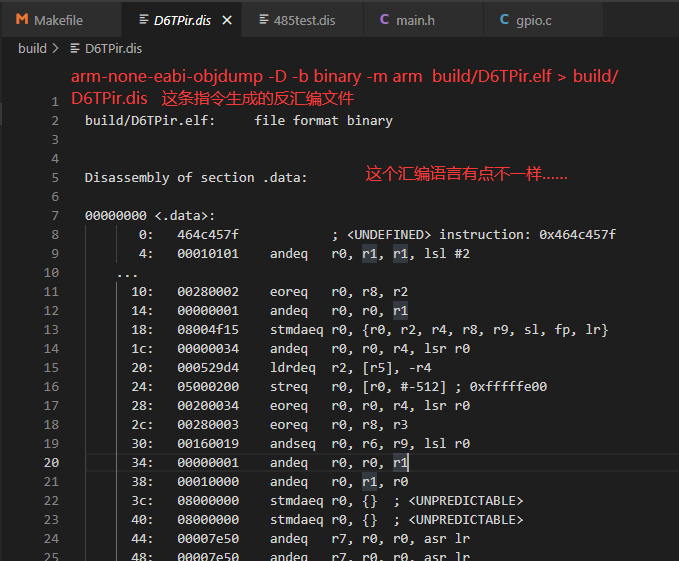
Task: Click hex value 00007e50 at address 44
Action: 208,539
